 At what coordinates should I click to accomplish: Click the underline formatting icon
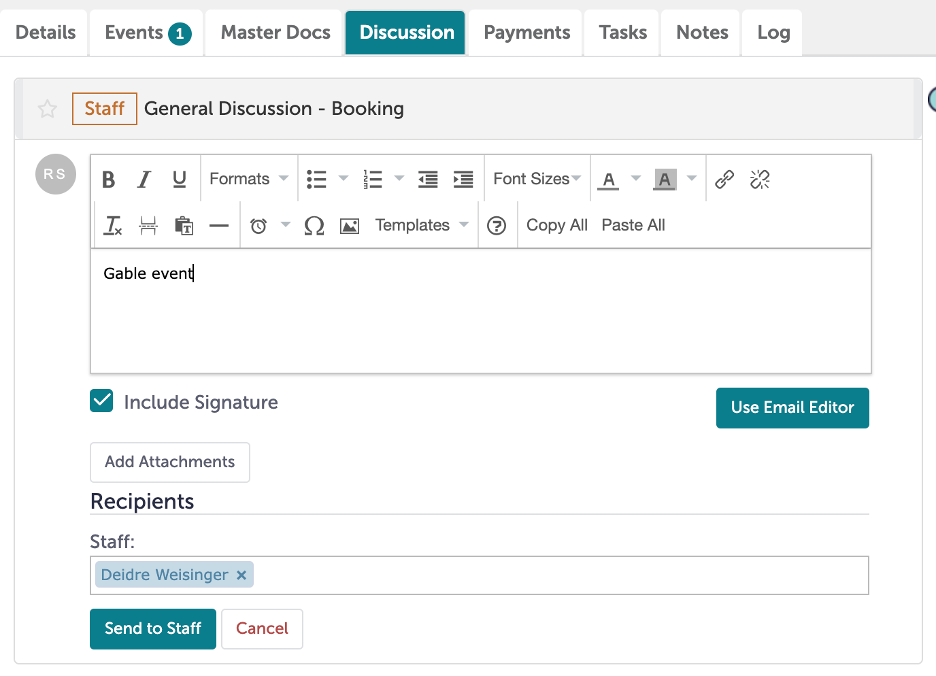pos(179,179)
